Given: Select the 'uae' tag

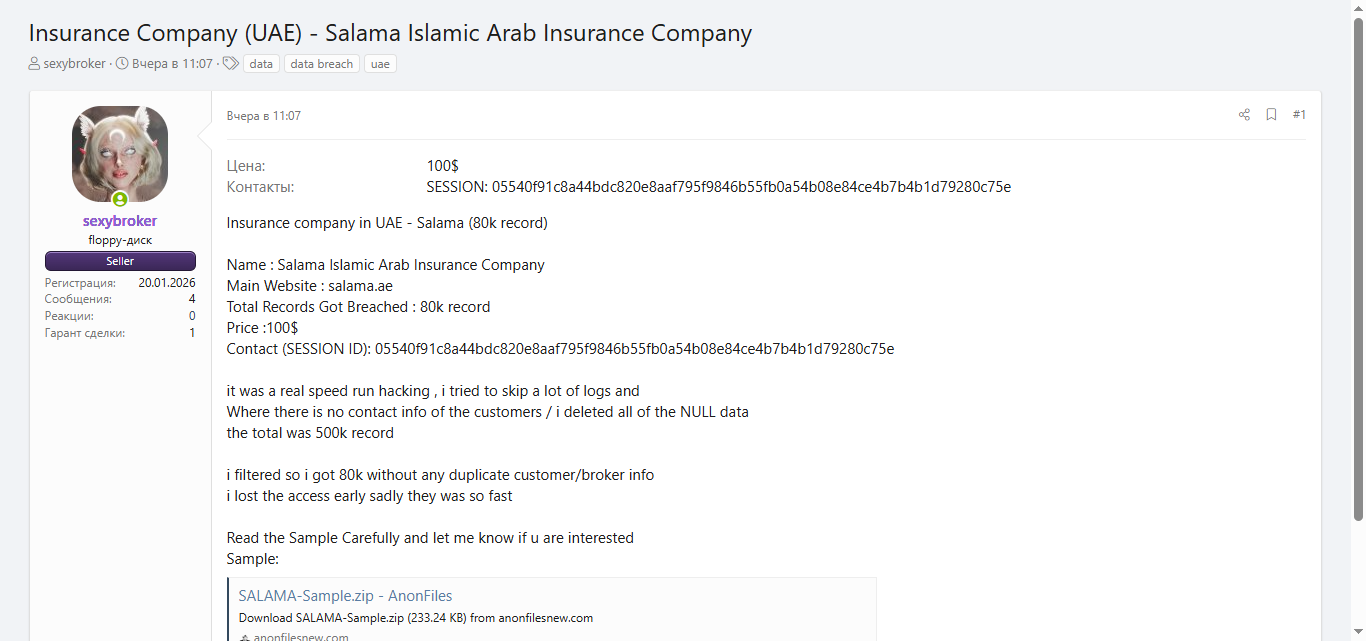Looking at the screenshot, I should (x=380, y=64).
